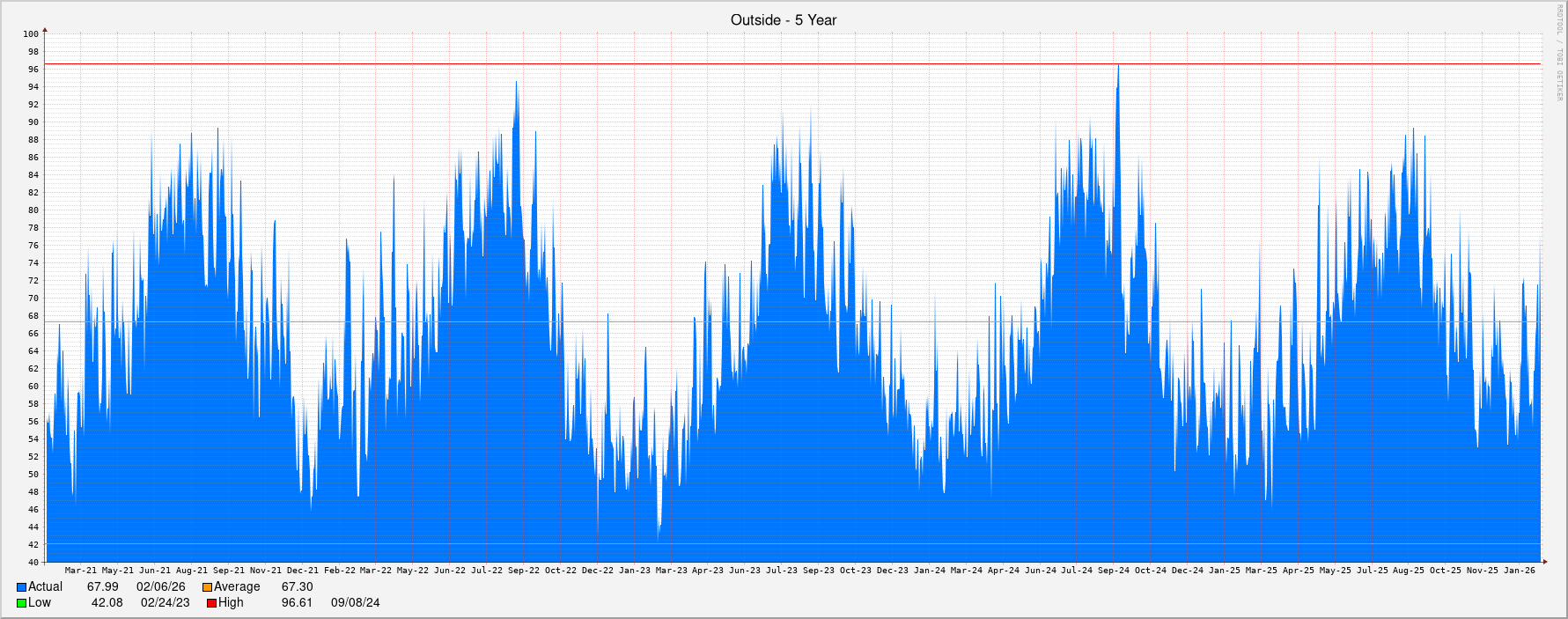Screen dimensions: 1568x619
Task: Click the Low date 02/24/23 in legend
Action: [x=165, y=603]
